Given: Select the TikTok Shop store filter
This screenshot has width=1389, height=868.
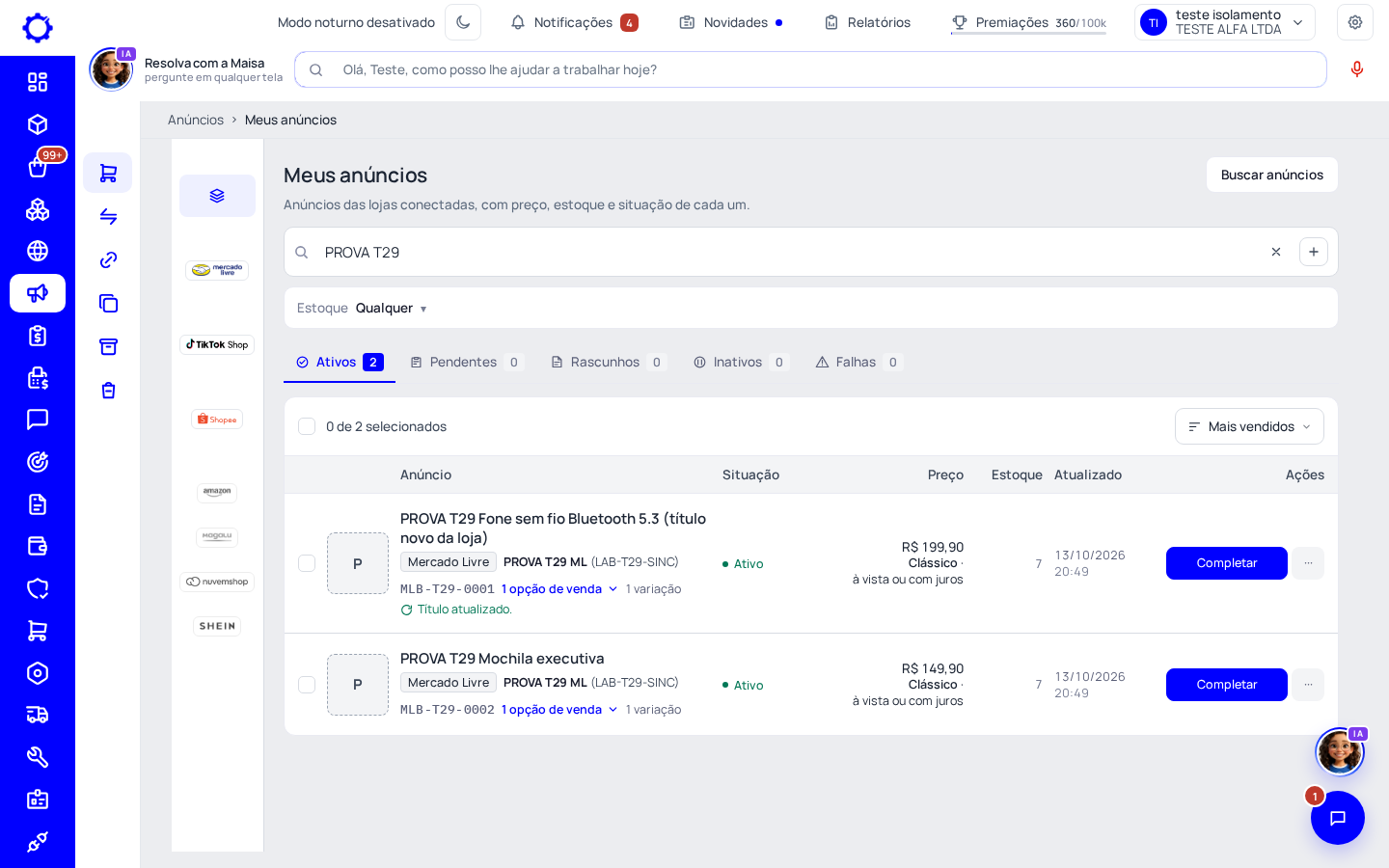Looking at the screenshot, I should pos(217,344).
